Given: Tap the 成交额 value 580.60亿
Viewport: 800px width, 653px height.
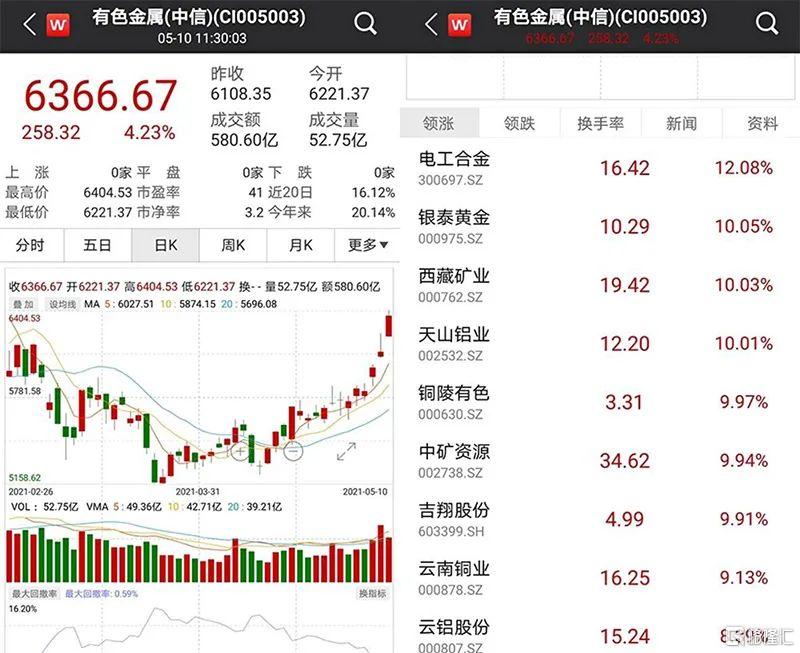Looking at the screenshot, I should click(x=244, y=140).
